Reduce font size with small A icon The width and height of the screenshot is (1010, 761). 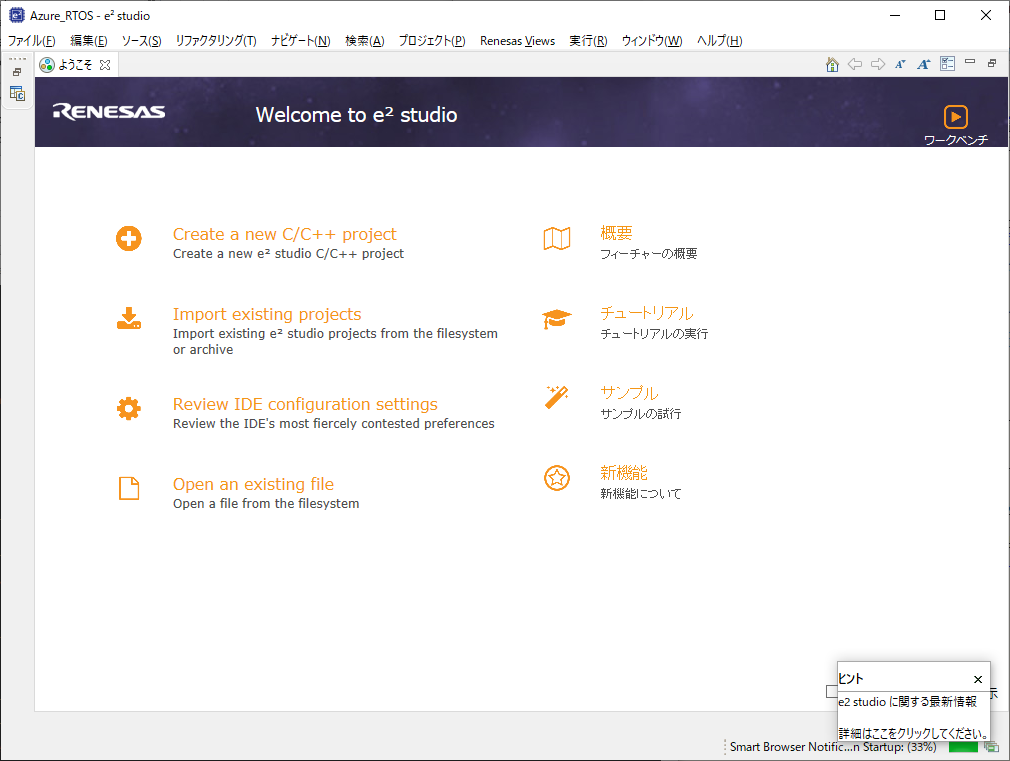(x=900, y=64)
